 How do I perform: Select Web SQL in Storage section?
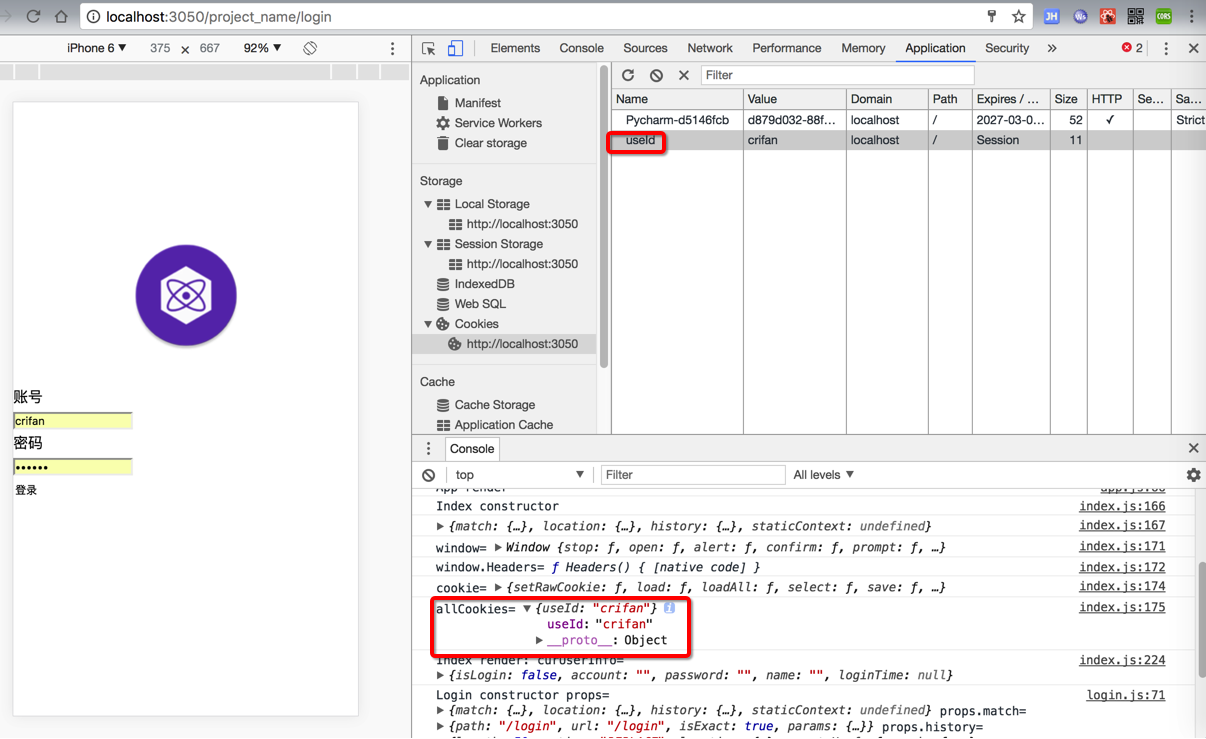479,304
